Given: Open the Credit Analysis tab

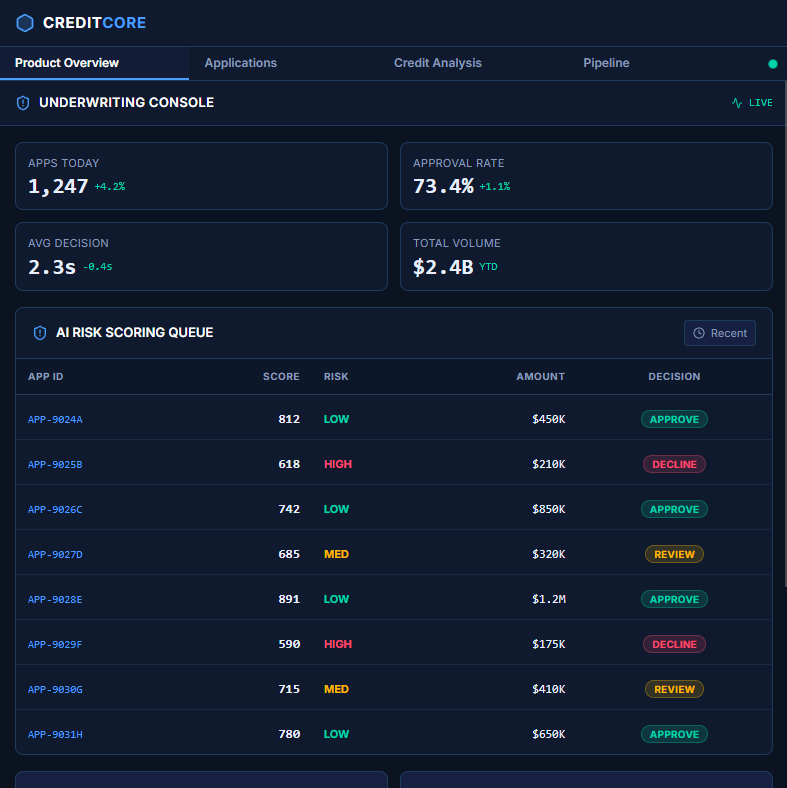Looking at the screenshot, I should coord(437,63).
